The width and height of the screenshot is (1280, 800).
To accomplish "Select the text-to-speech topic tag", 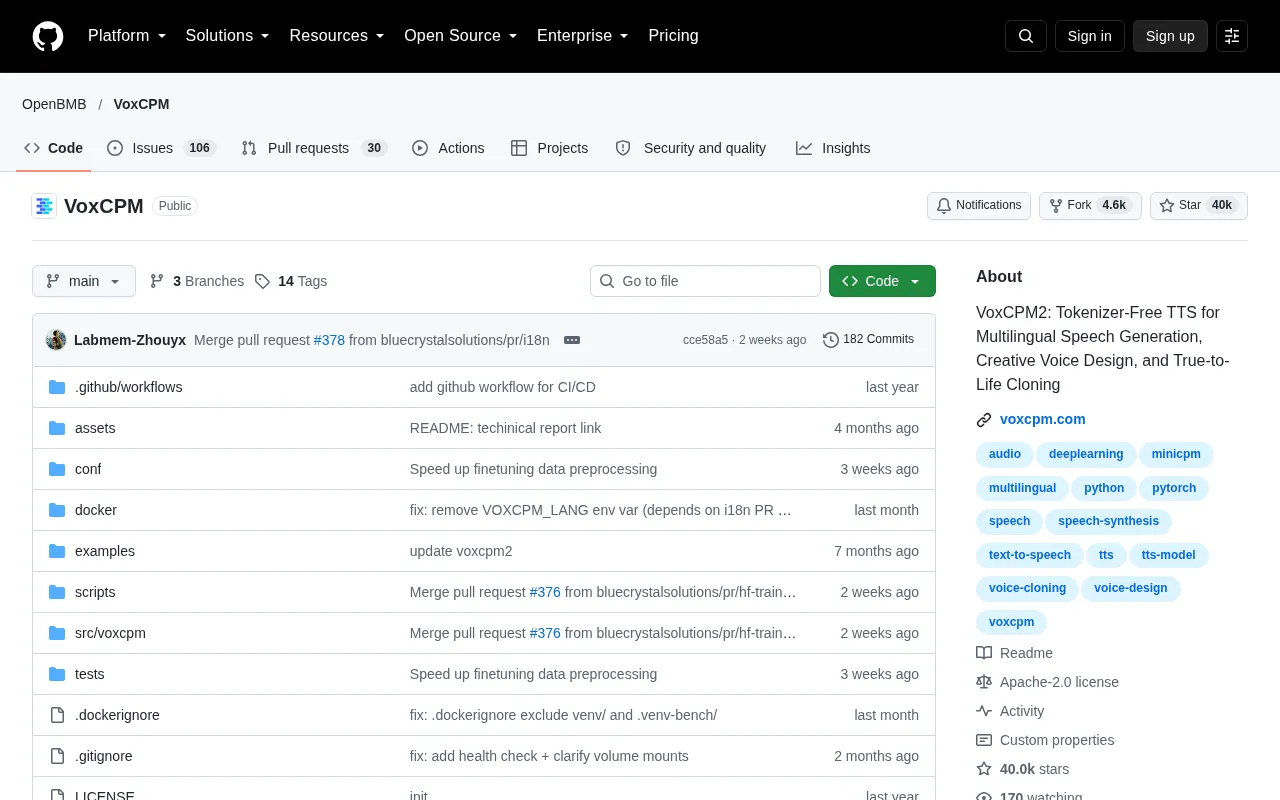I will click(1030, 555).
